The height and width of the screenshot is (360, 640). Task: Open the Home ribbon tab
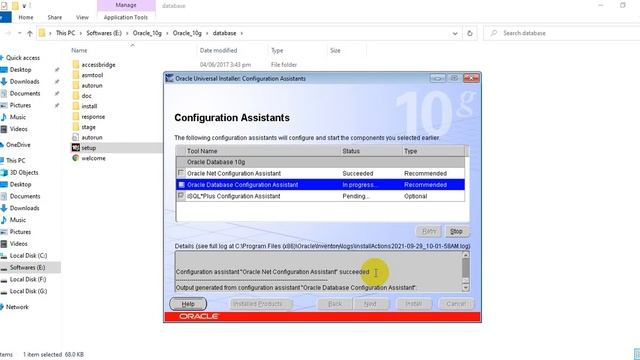[x=26, y=18]
